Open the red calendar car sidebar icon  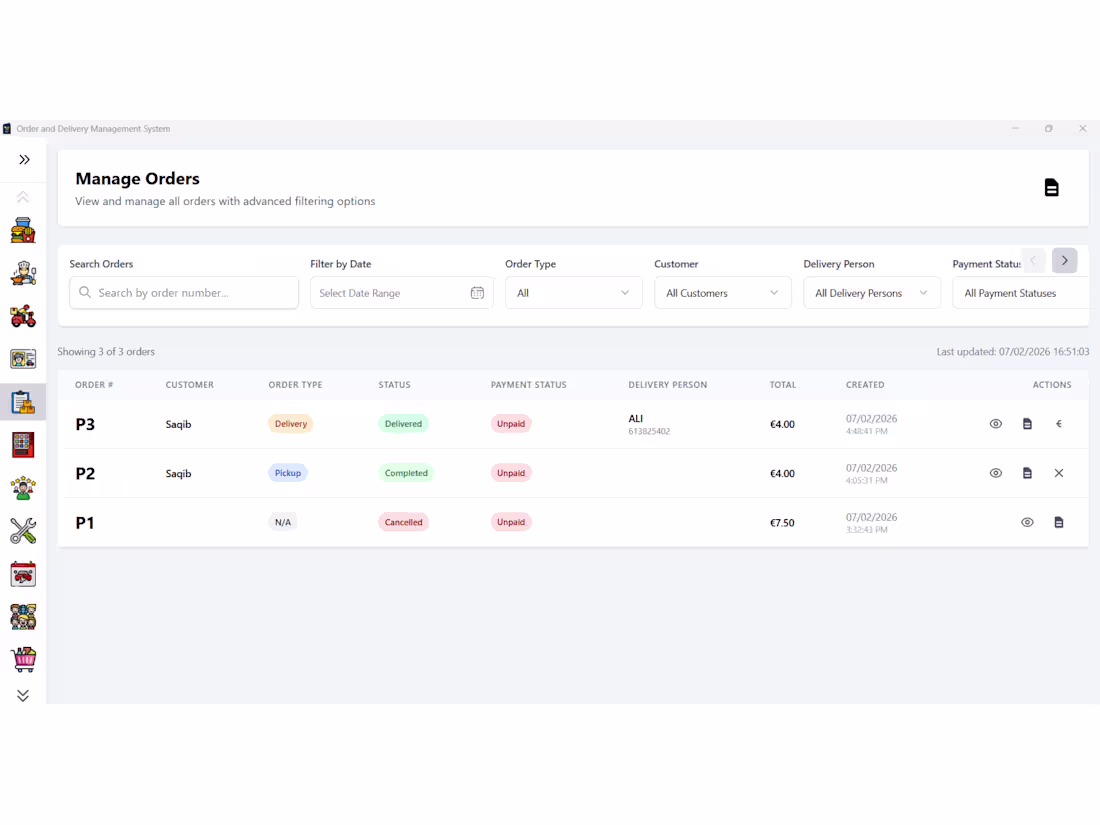pos(23,574)
